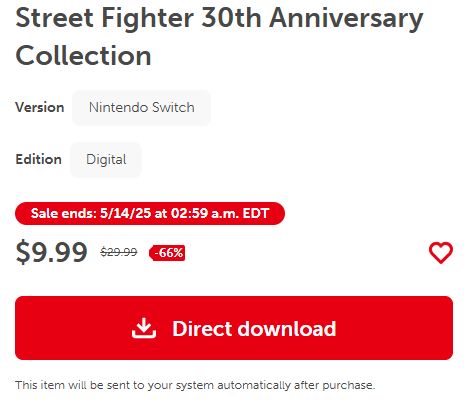Click the red Sale ends badge
The image size is (470, 401).
tap(150, 213)
